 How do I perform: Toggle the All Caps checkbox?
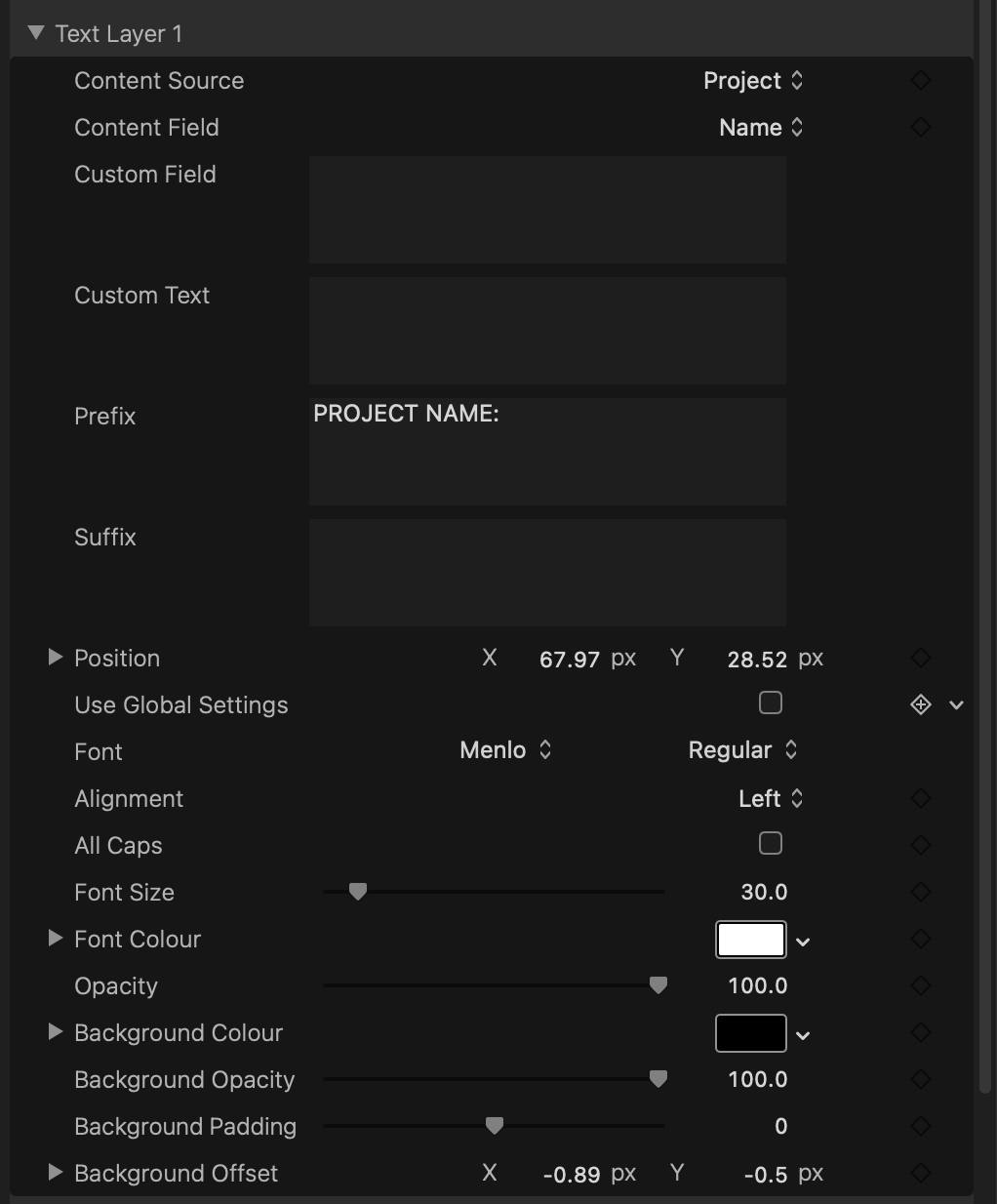(771, 844)
